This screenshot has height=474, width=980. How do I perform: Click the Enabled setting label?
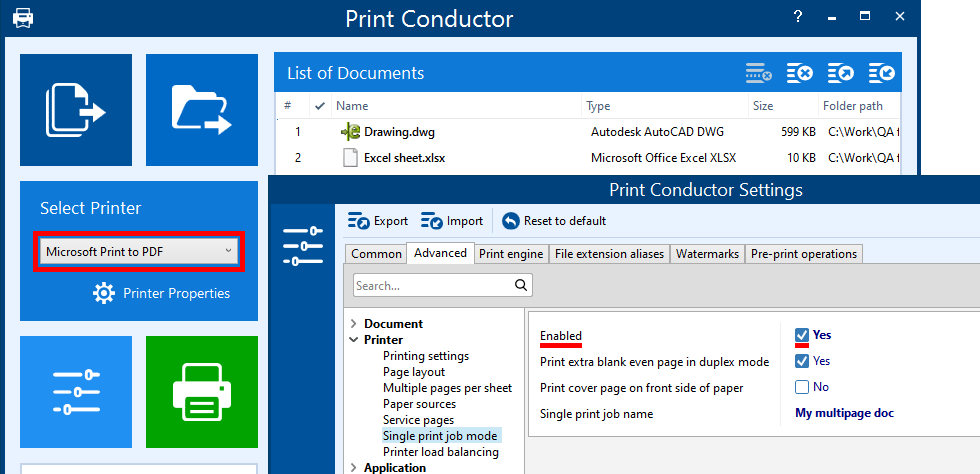(561, 336)
